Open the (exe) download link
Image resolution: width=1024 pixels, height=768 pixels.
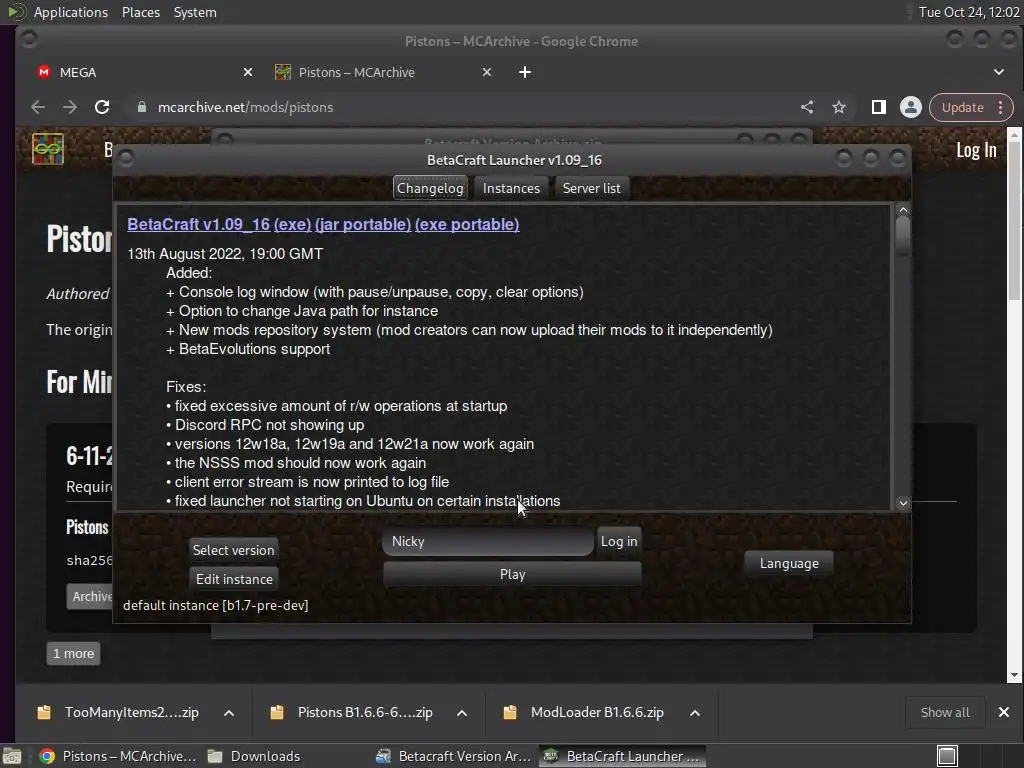tap(292, 224)
